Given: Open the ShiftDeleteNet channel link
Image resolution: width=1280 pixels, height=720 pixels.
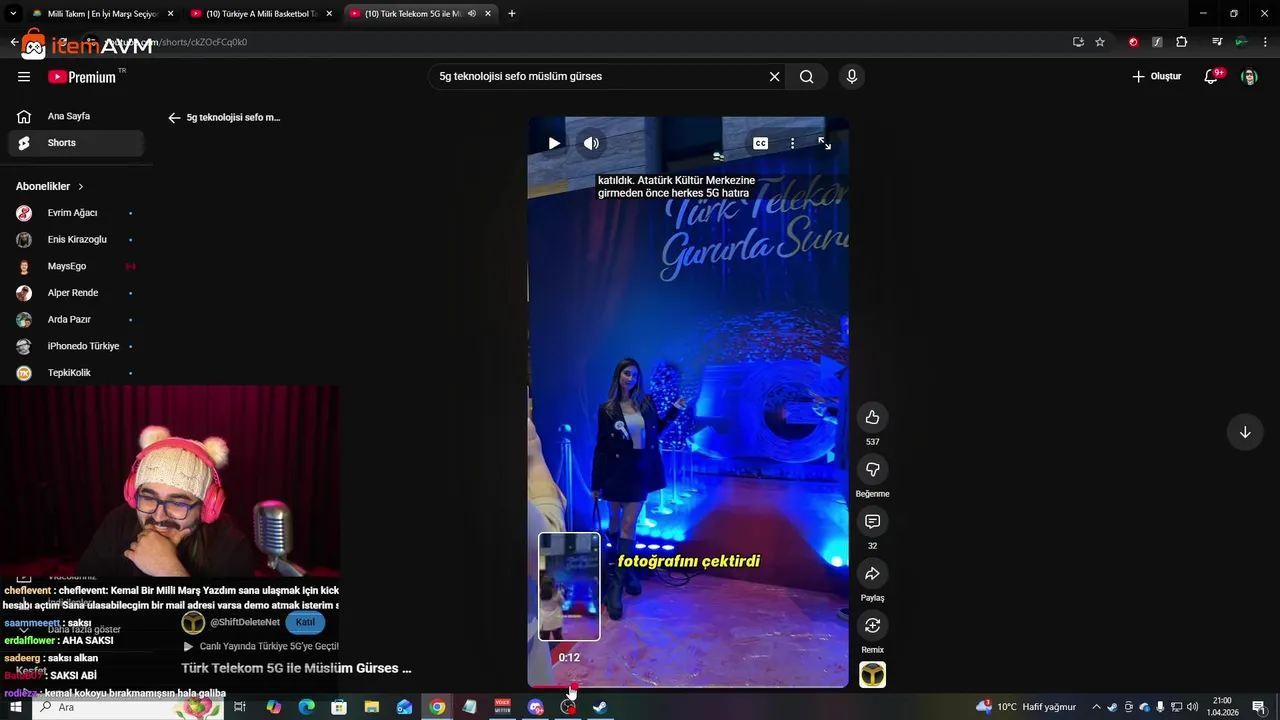Looking at the screenshot, I should tap(245, 622).
